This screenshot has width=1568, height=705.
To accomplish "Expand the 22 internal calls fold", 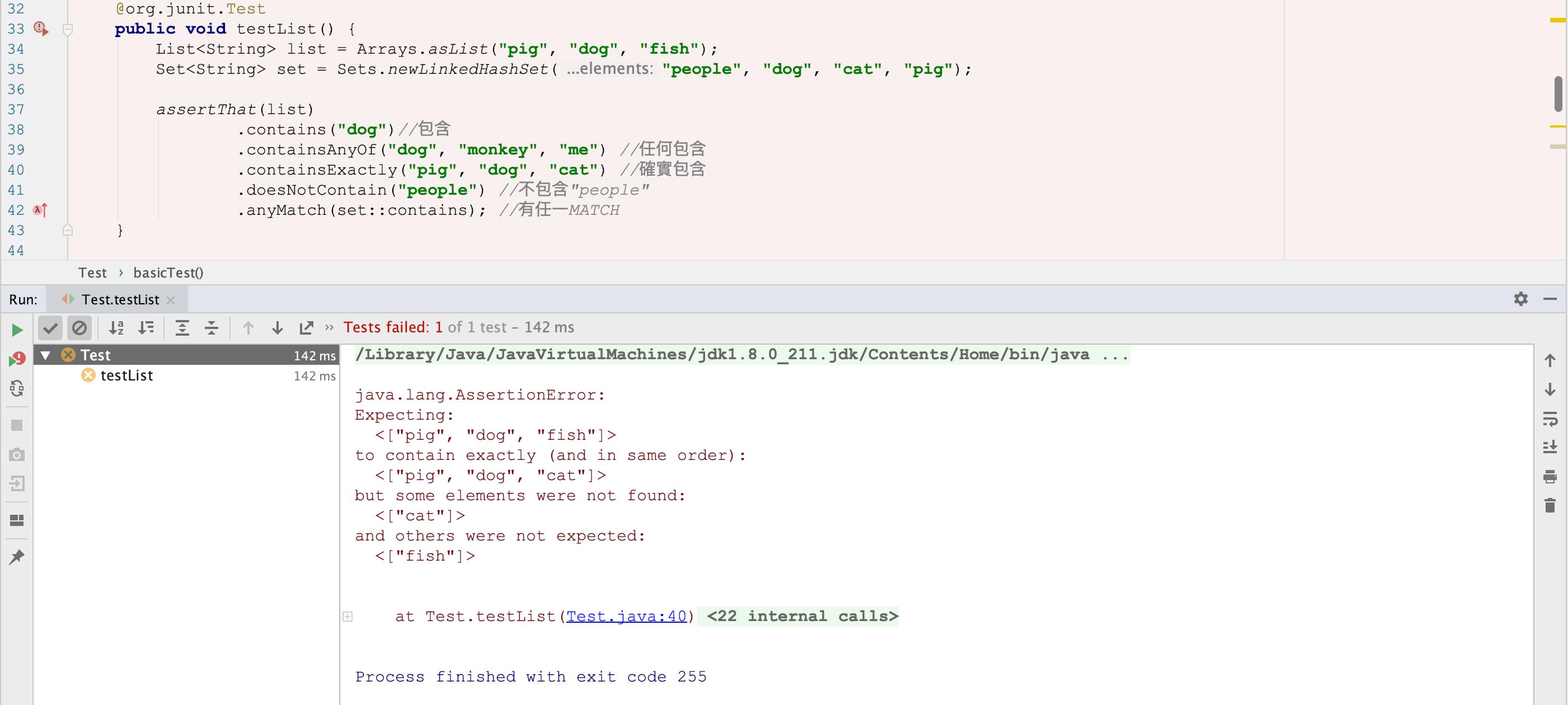I will click(802, 616).
